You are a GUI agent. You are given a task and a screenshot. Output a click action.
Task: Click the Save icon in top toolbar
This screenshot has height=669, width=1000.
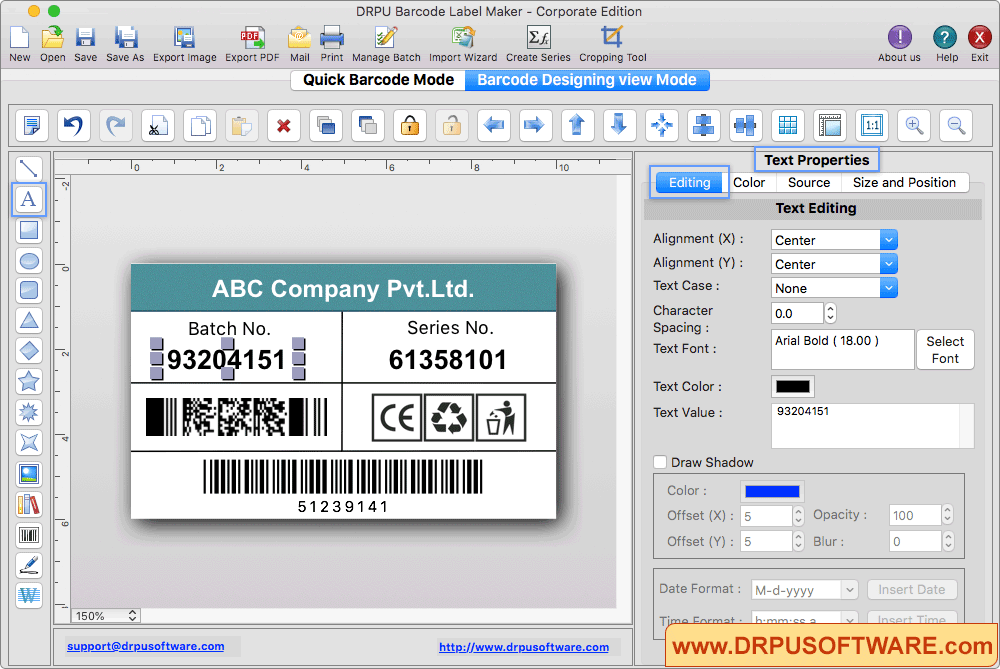(x=85, y=38)
